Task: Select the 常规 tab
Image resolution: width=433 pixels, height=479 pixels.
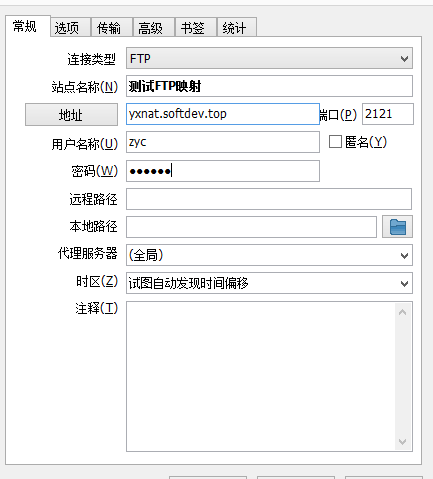Action: (28, 26)
